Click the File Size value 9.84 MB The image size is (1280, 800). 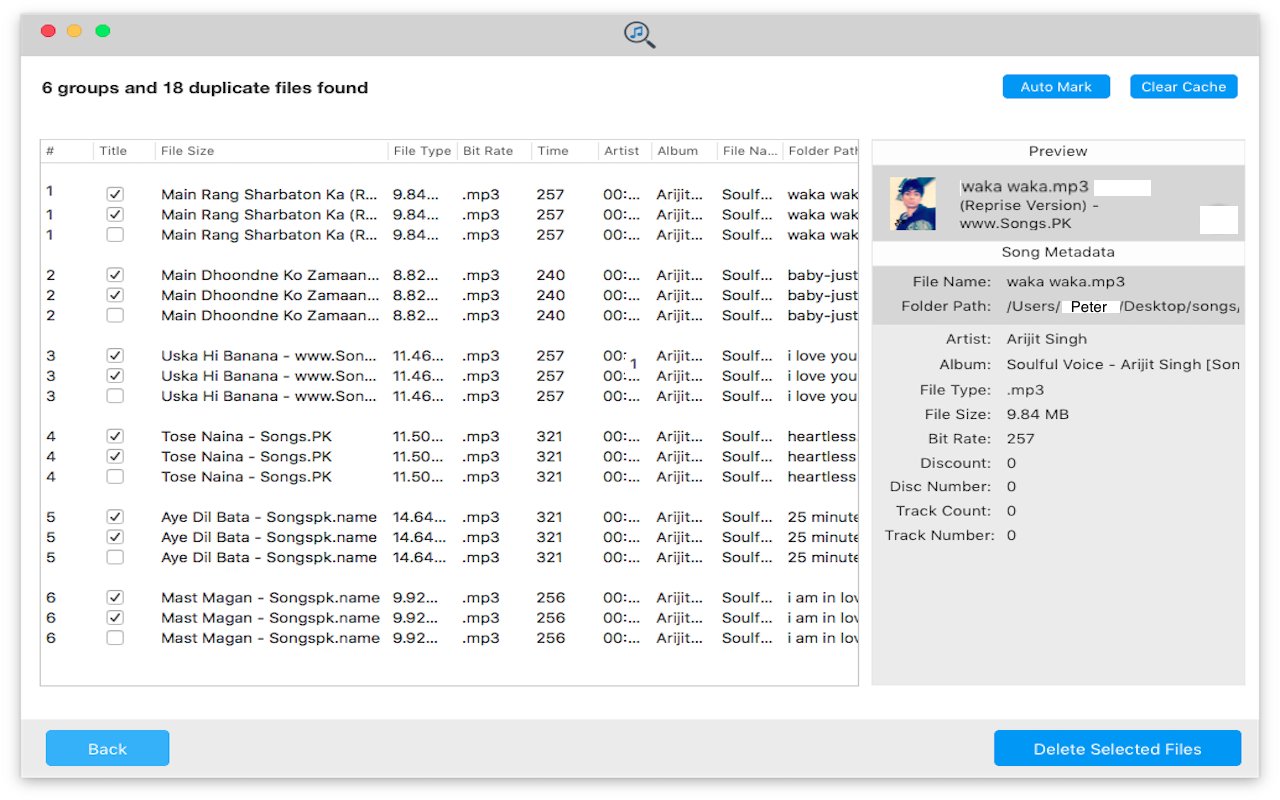(x=1039, y=414)
